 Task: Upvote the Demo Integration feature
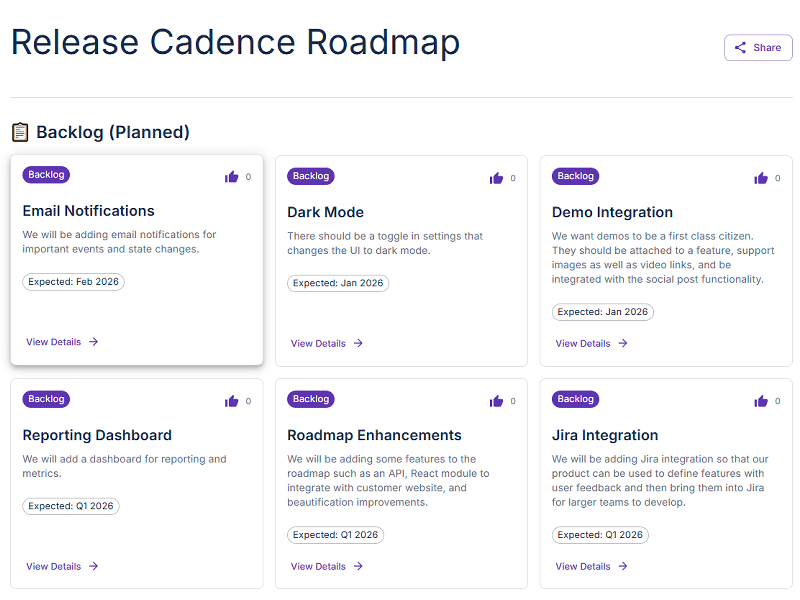pos(762,177)
